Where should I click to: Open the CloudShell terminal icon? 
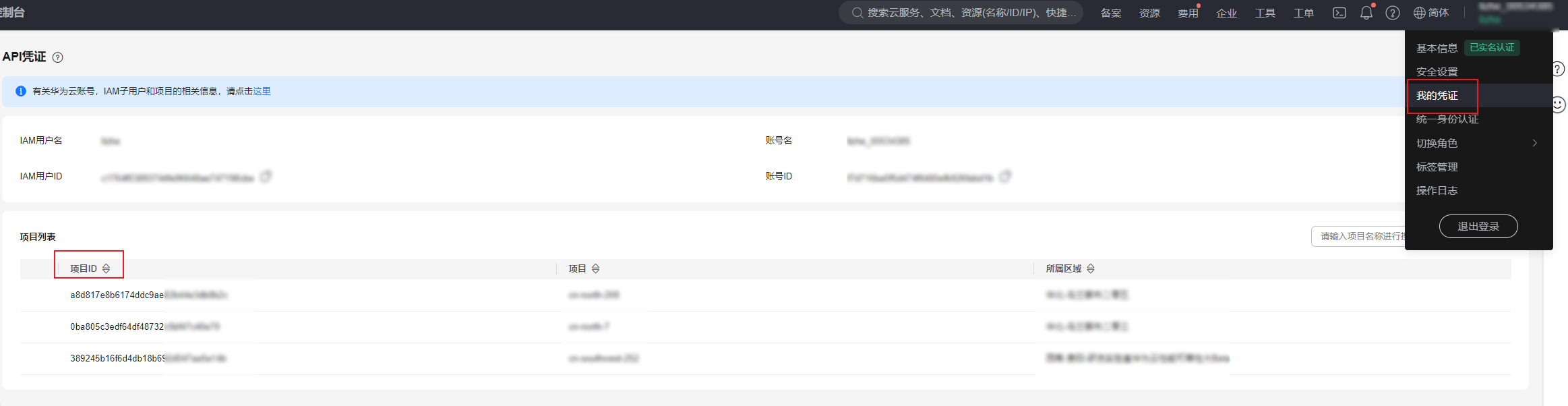(1339, 13)
